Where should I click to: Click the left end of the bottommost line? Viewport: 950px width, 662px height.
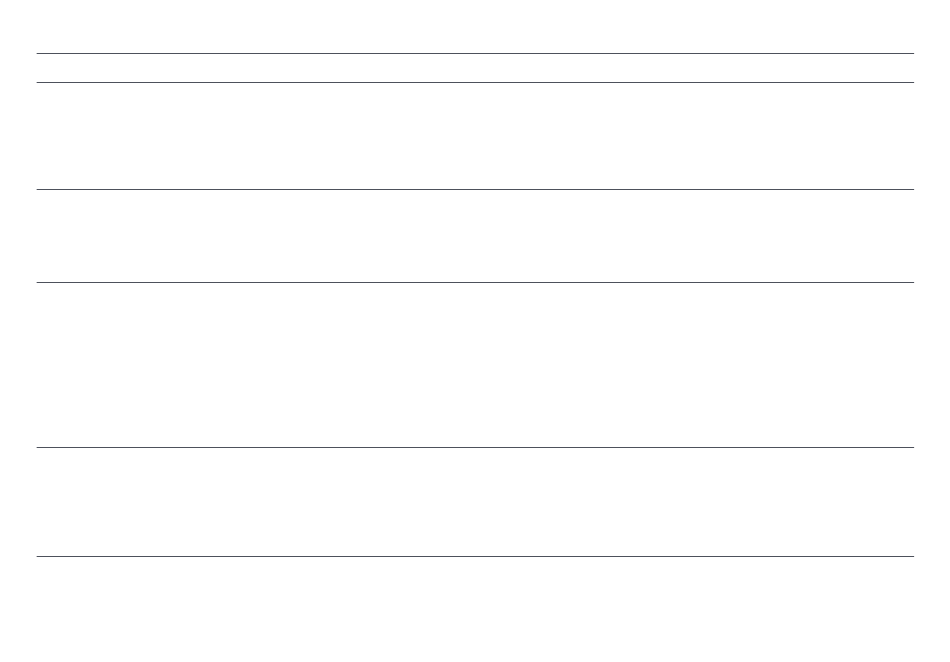coord(38,557)
